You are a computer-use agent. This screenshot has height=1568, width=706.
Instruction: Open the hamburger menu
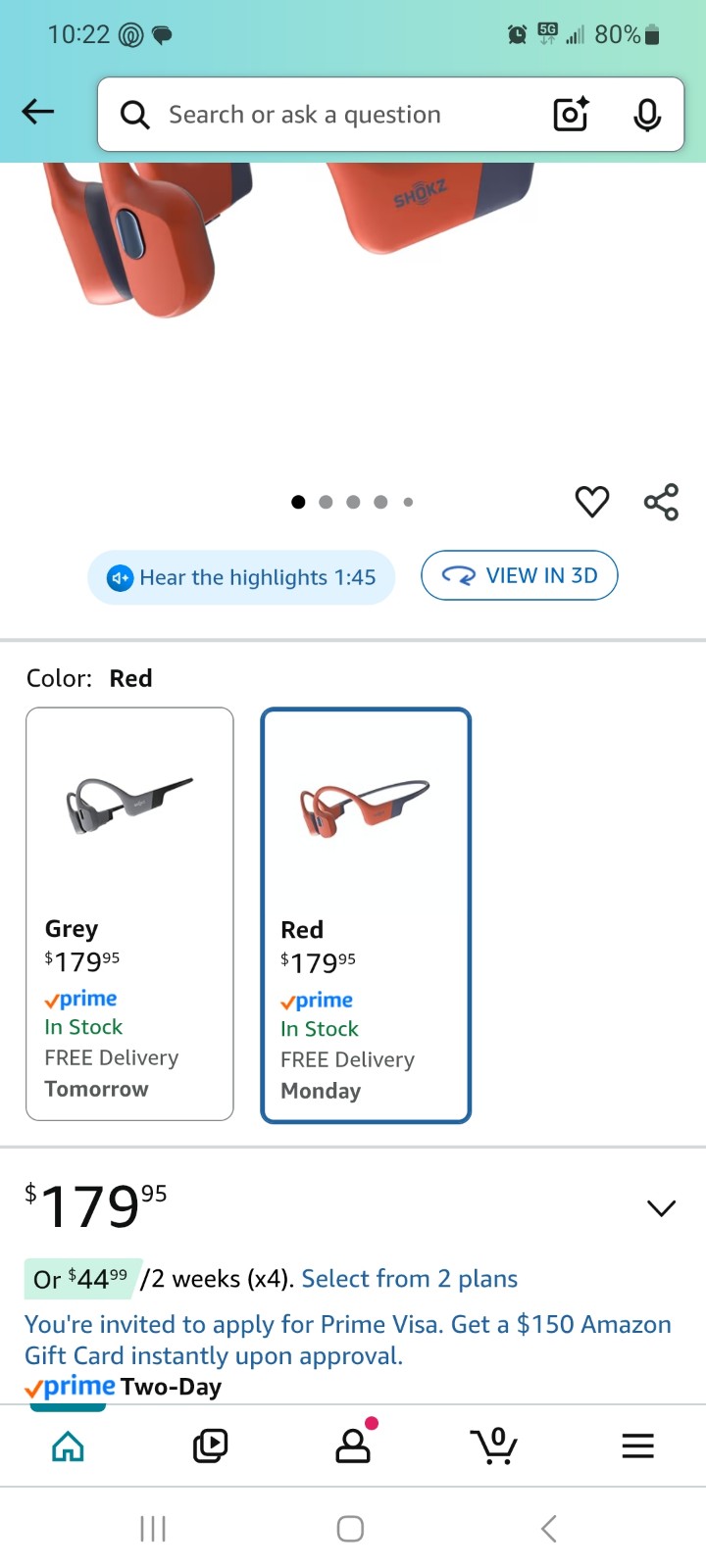click(637, 1445)
